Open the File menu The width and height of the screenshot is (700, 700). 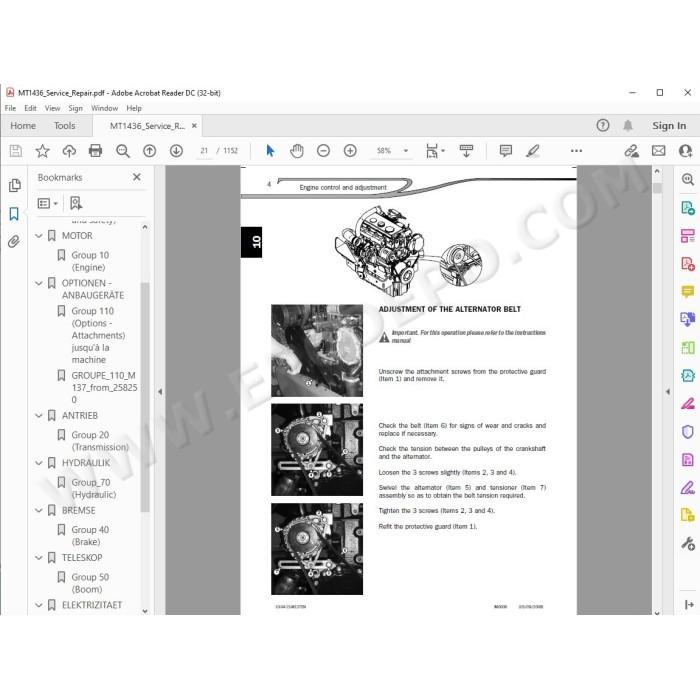coord(10,108)
